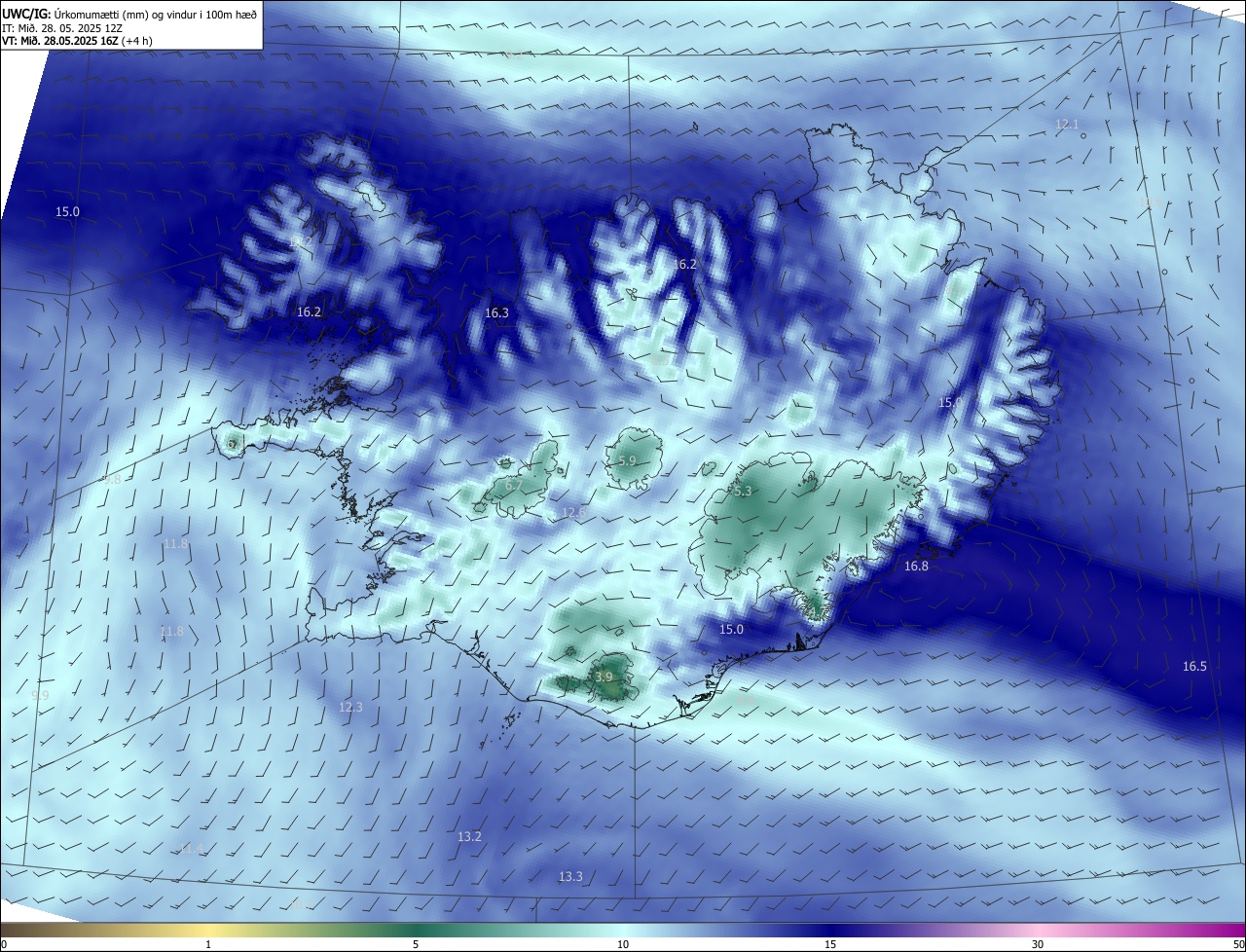1246x952 pixels.
Task: Click the 6.7 value on Langjökull glacier
Action: (x=514, y=486)
